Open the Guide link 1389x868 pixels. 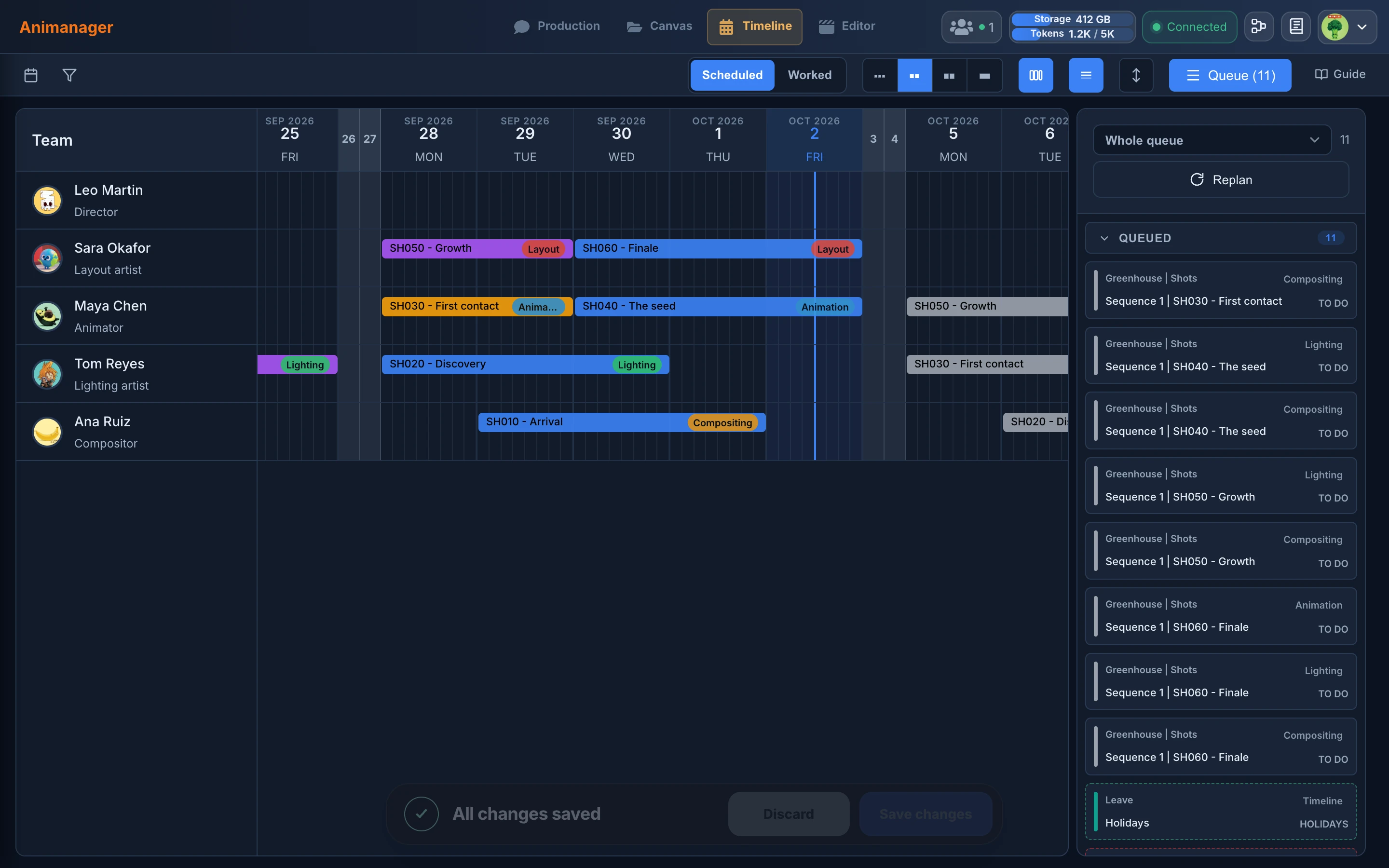1340,74
